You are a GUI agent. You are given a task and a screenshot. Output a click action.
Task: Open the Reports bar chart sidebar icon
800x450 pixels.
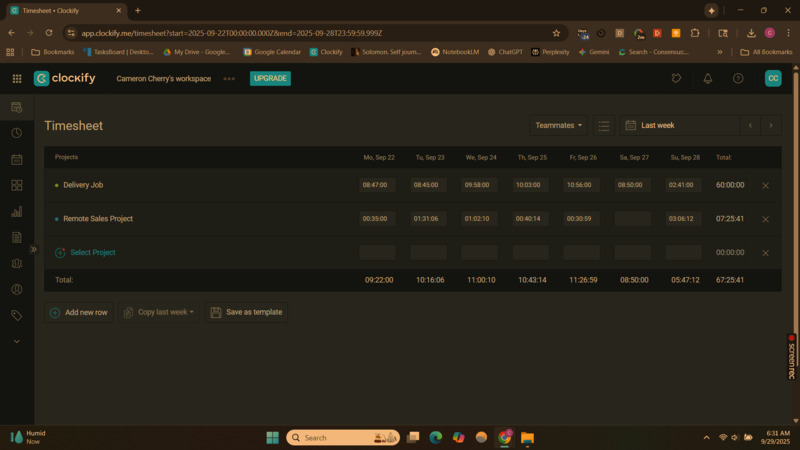(16, 211)
